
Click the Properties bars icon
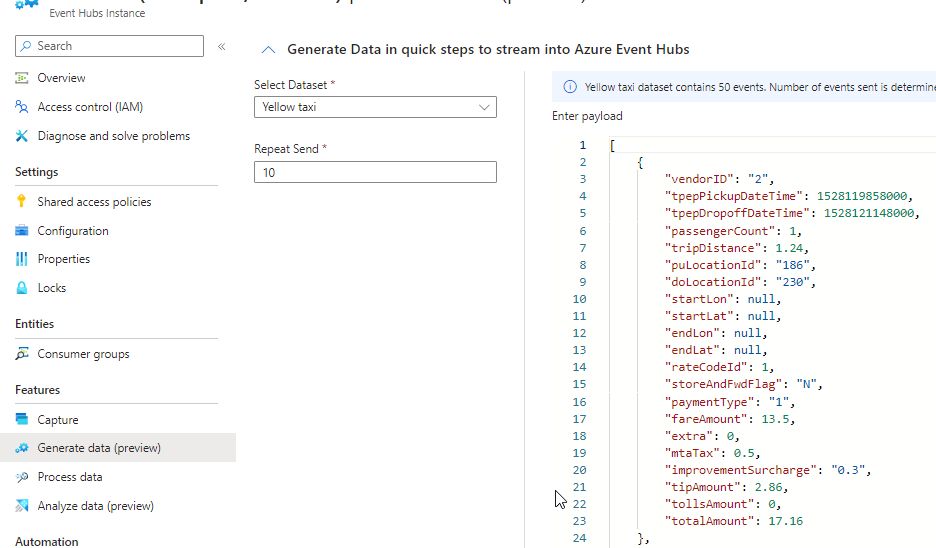[22, 259]
